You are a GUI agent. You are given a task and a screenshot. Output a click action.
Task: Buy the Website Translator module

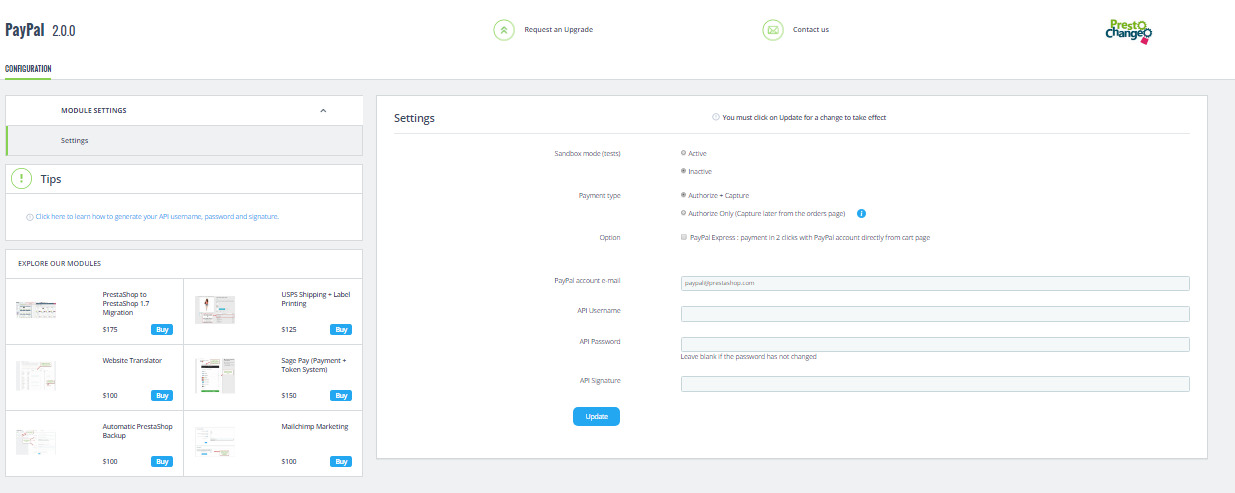pyautogui.click(x=161, y=395)
